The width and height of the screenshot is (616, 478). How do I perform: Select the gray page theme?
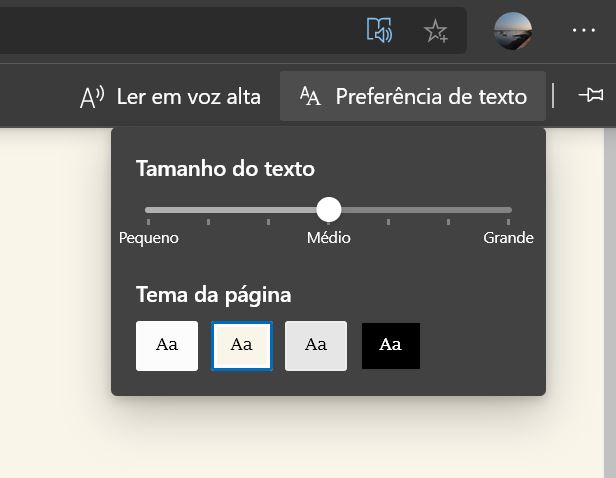[x=316, y=346]
